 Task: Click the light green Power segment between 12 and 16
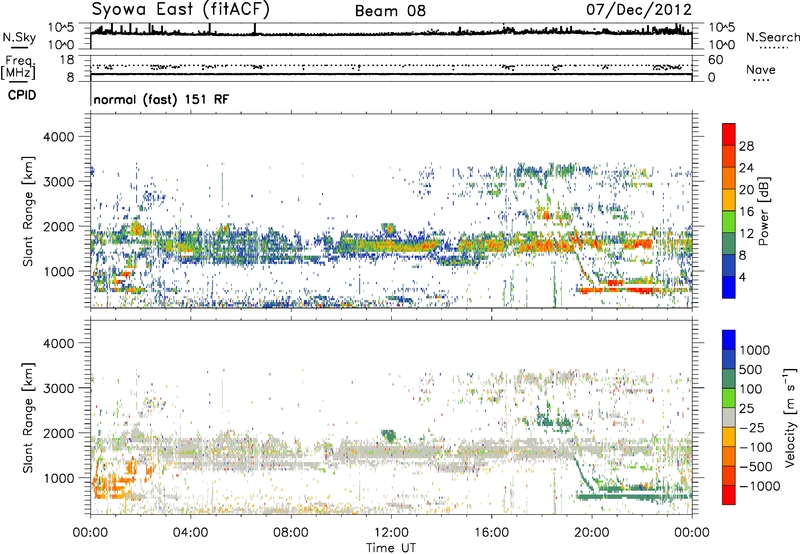pos(729,222)
